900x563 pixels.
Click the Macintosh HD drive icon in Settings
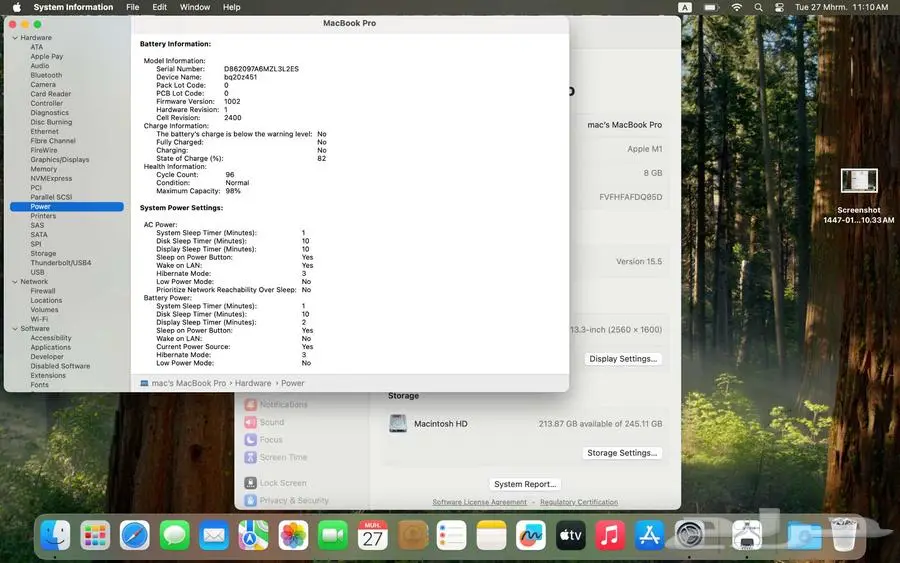pos(398,424)
